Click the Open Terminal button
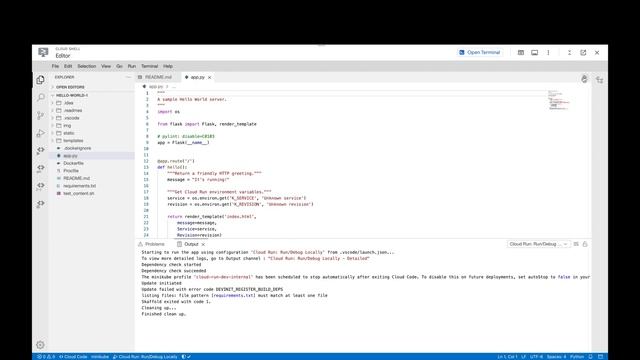 (x=480, y=53)
